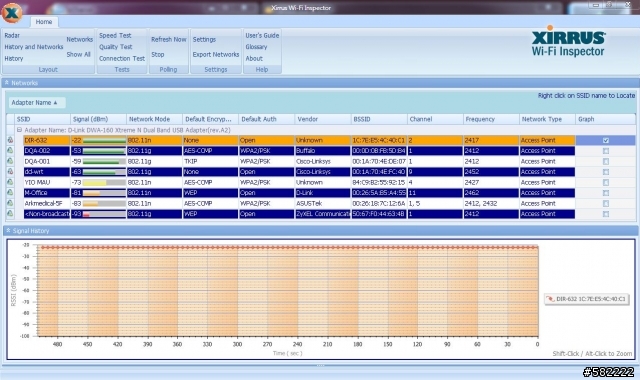Enable the Graph checkbox for DQA-002
Viewport: 640px width, 380px height.
click(606, 151)
